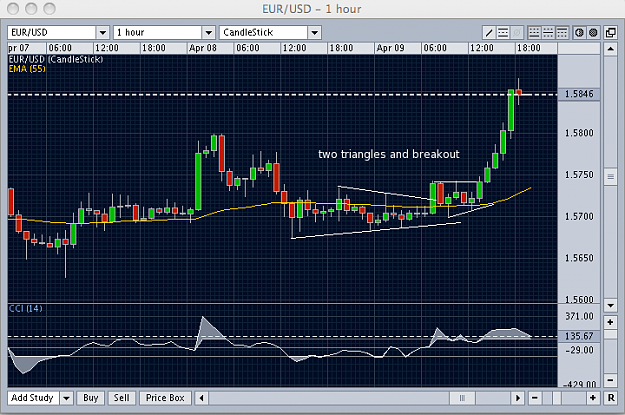
Task: Click the horizontal scrollbar thumb
Action: tap(462, 398)
